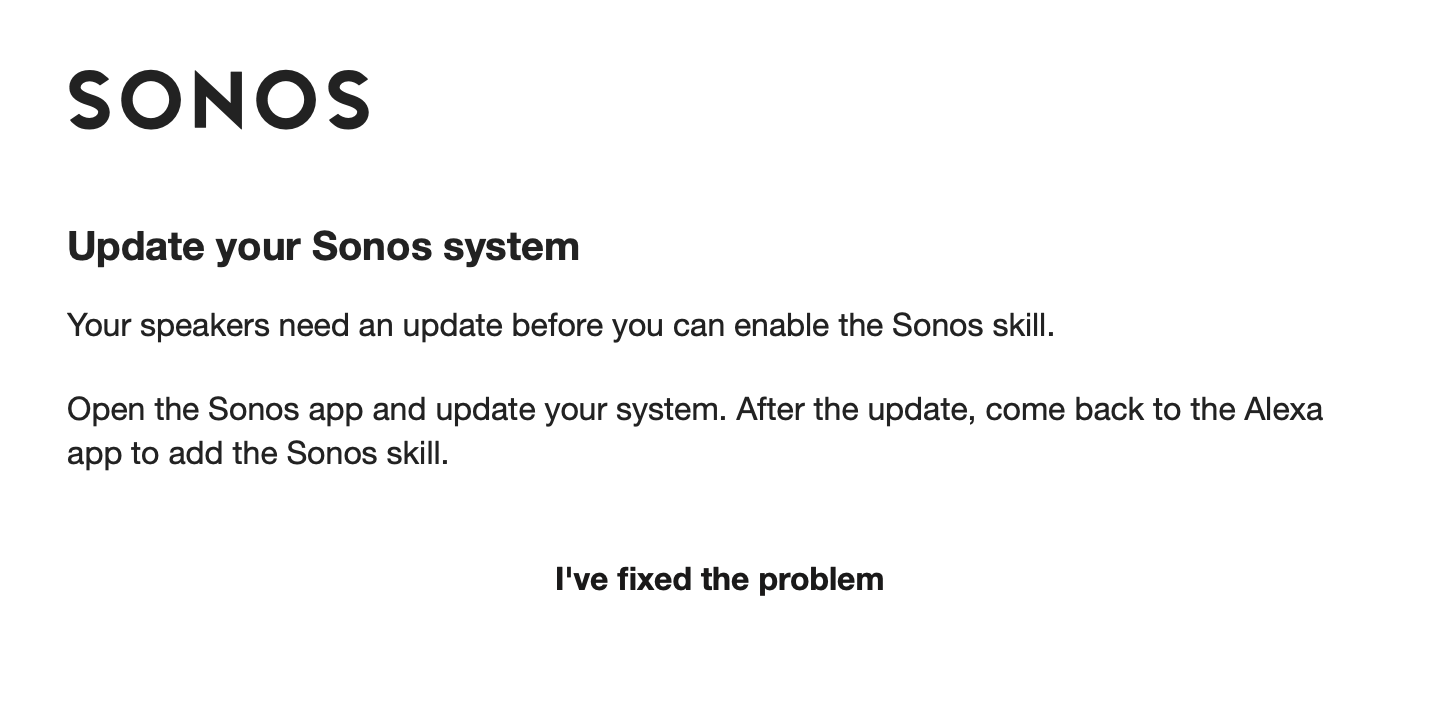
Task: Click the word "speakers" in first sentence
Action: click(x=205, y=327)
